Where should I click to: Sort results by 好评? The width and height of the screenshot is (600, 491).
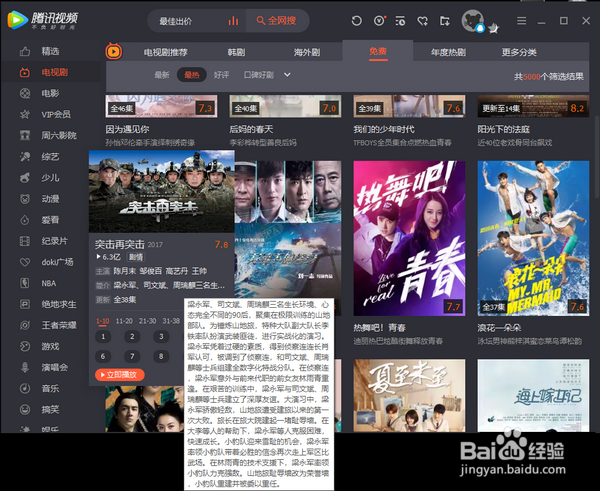(222, 75)
